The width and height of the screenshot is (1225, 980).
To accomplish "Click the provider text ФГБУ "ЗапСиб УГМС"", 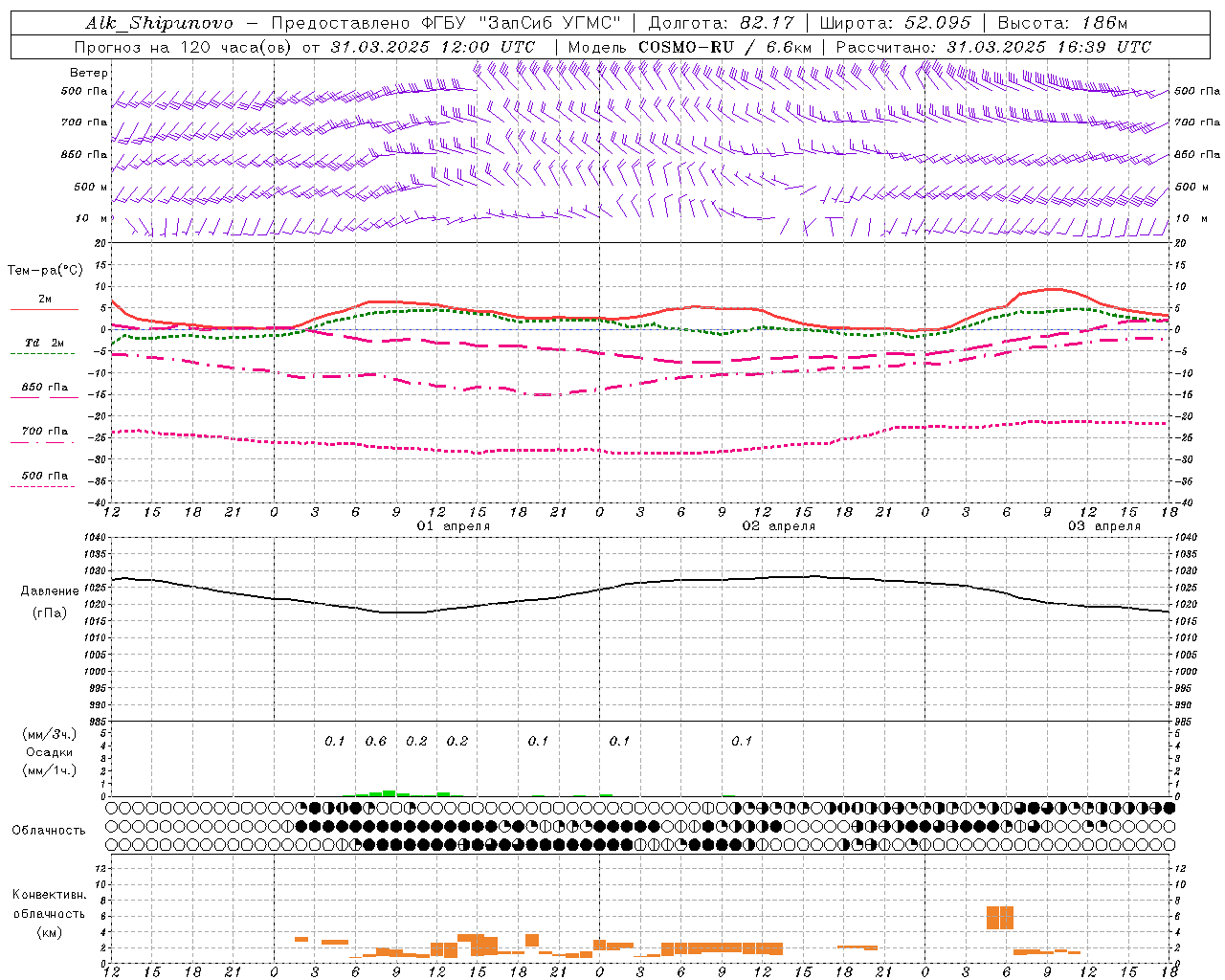I will tap(522, 23).
